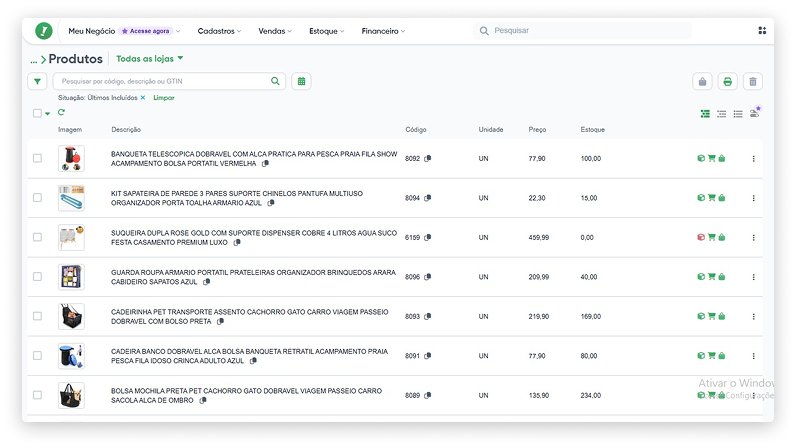Select the Kit Sapateira de Parede checkbox
Image resolution: width=796 pixels, height=448 pixels.
pos(37,198)
